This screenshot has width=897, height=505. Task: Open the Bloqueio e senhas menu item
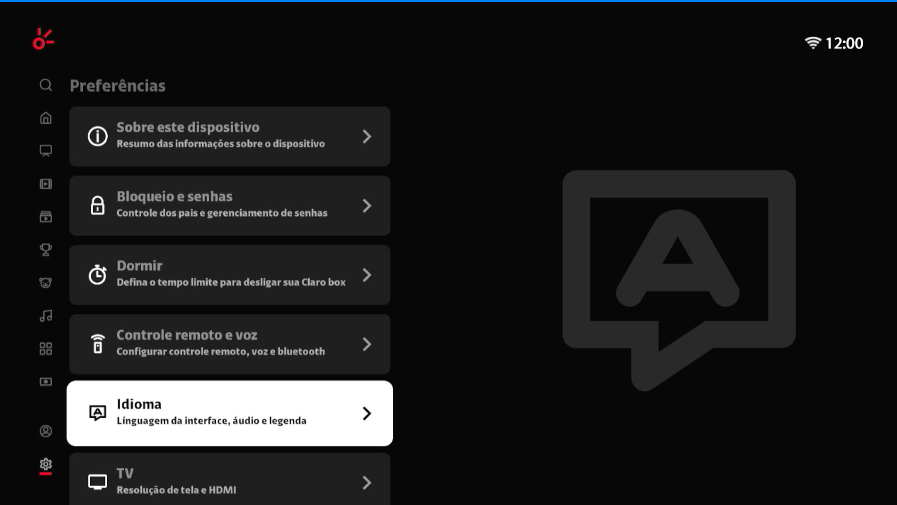[229, 205]
